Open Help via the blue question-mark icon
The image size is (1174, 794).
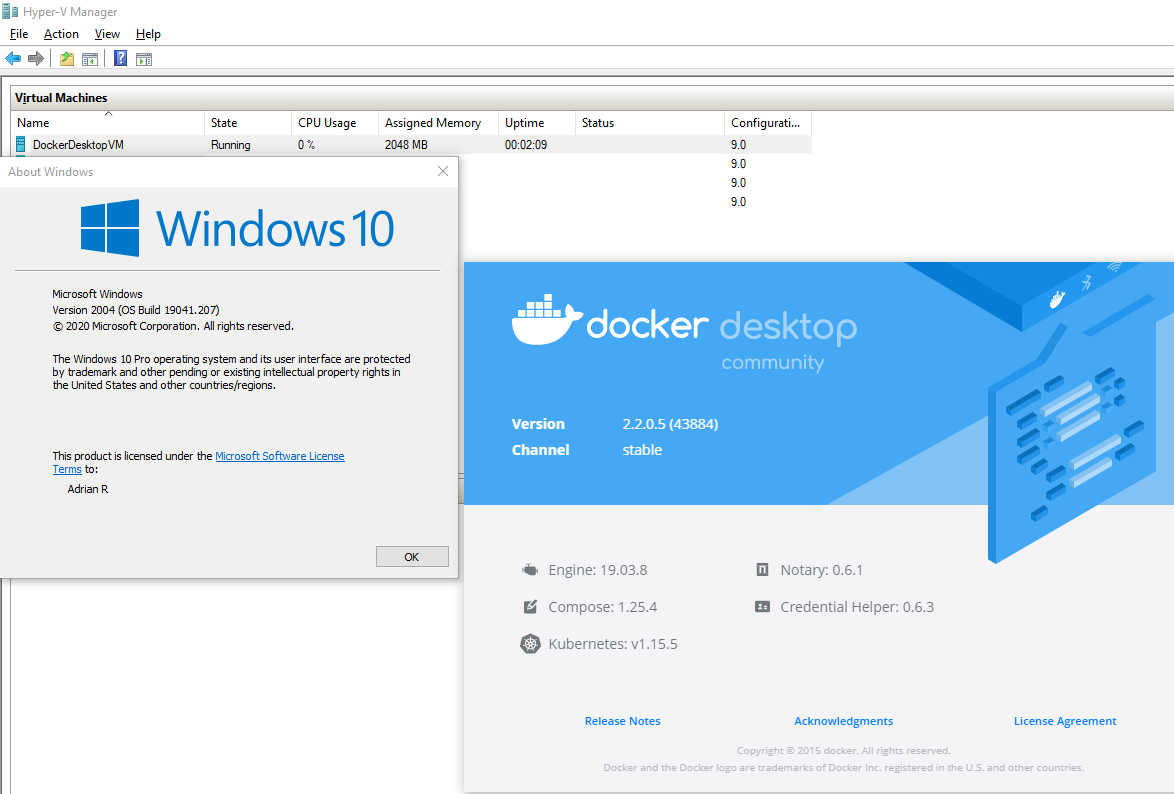(x=121, y=58)
